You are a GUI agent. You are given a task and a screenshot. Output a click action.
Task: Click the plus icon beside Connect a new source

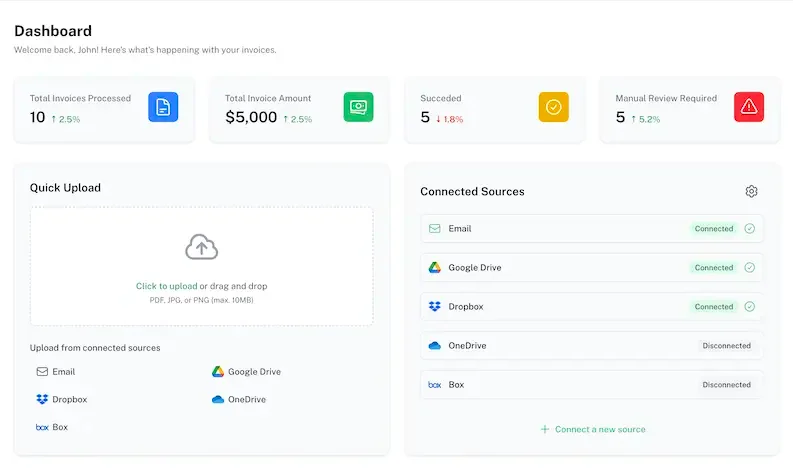coord(545,430)
